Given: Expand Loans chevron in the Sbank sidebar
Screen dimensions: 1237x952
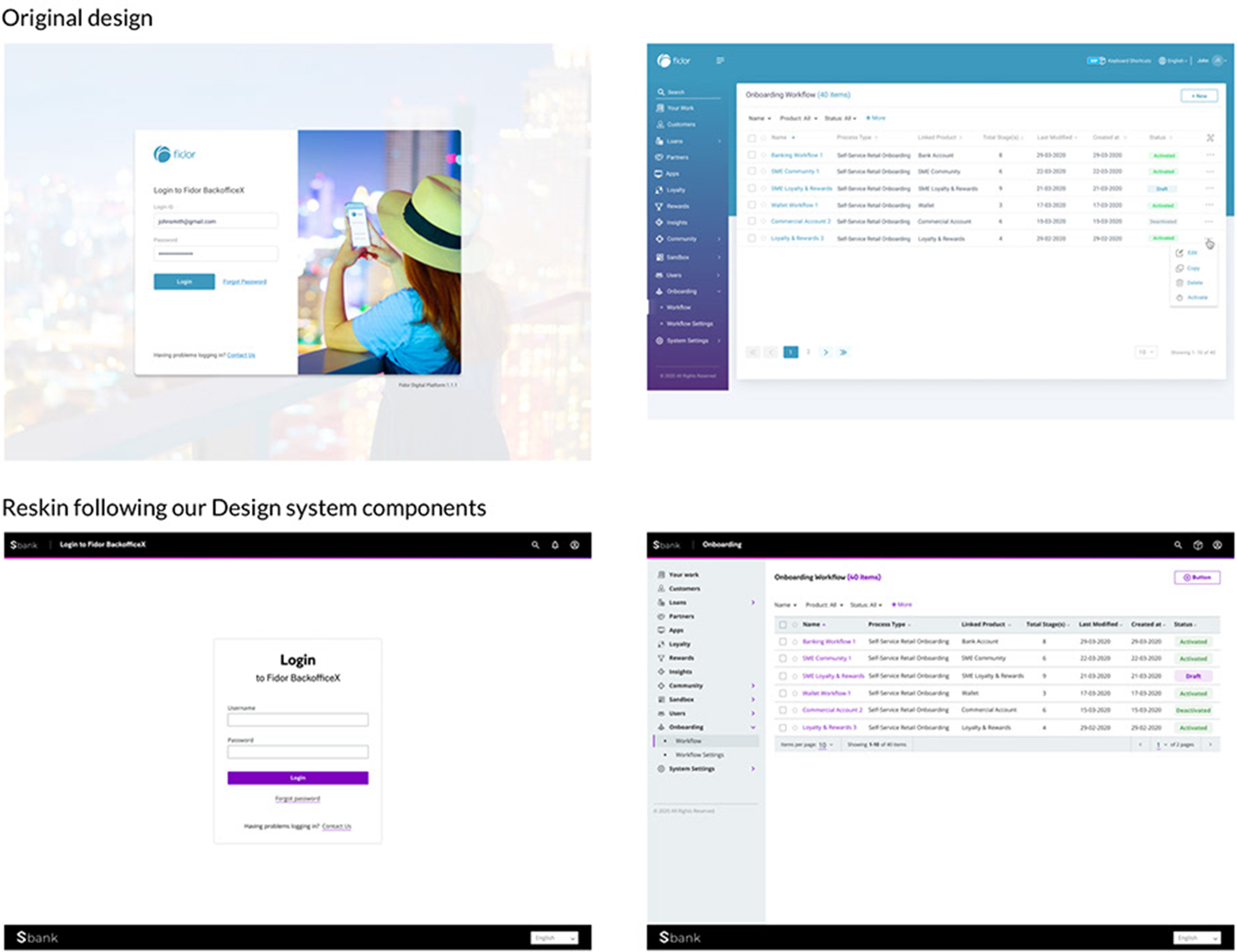Looking at the screenshot, I should click(753, 603).
